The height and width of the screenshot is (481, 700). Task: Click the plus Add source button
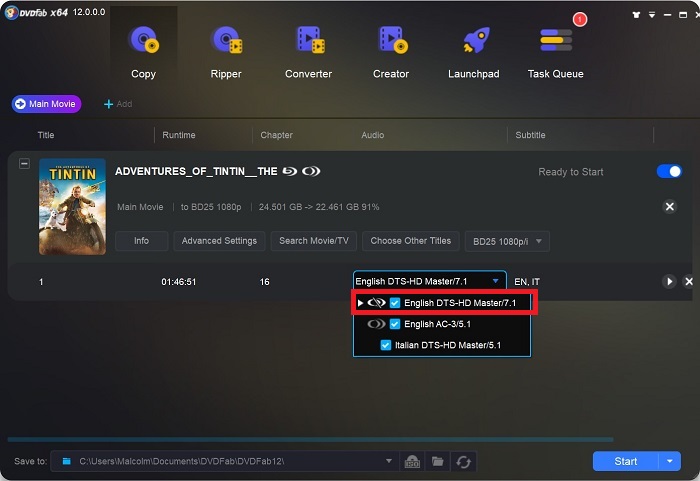coord(118,104)
